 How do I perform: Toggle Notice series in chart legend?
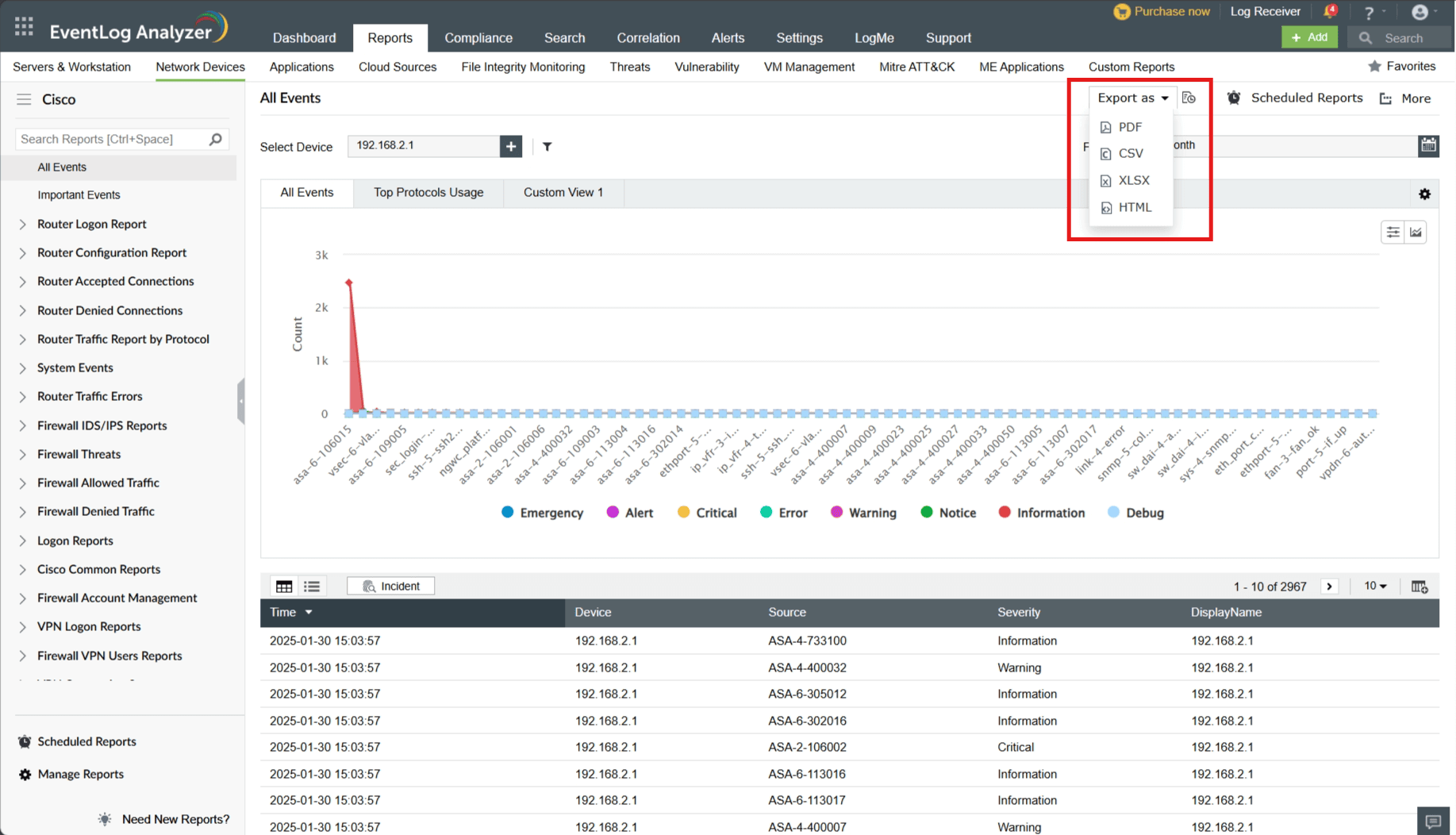click(x=948, y=513)
